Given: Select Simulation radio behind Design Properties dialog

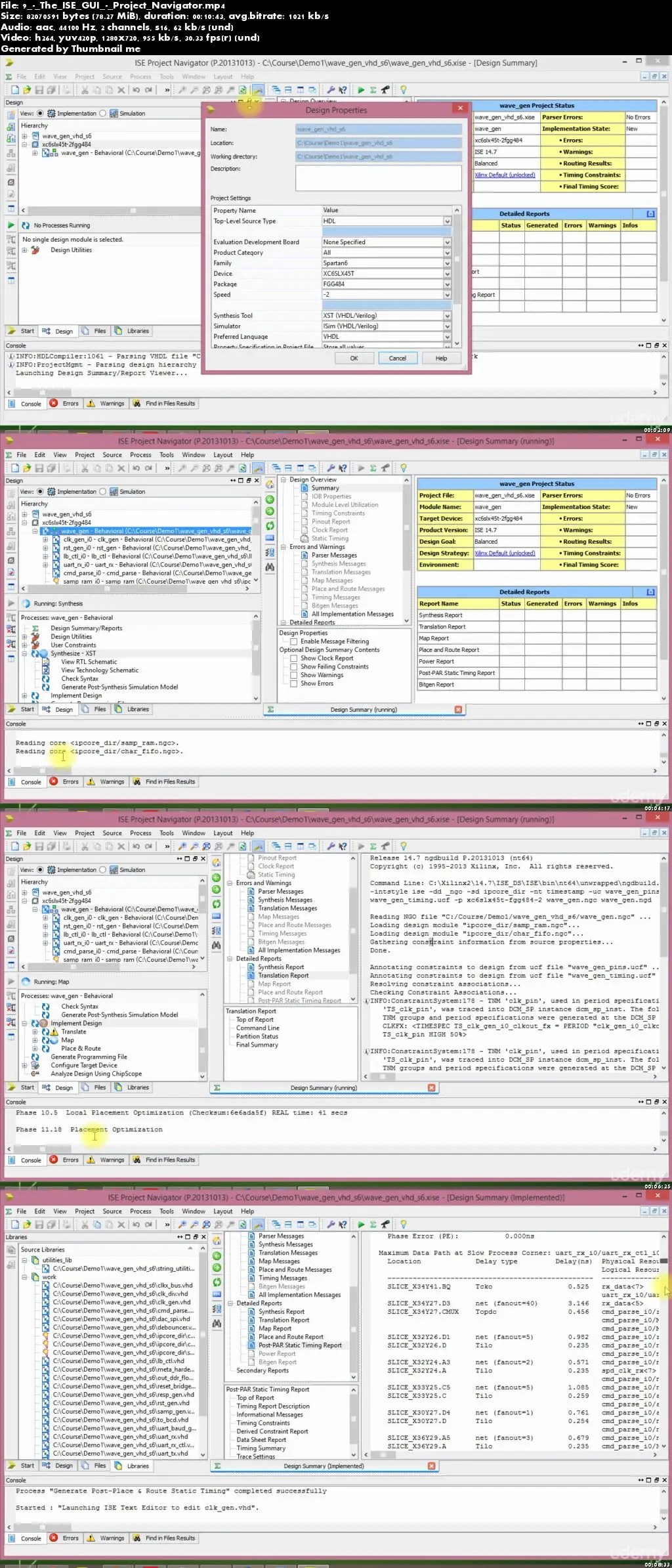Looking at the screenshot, I should pyautogui.click(x=102, y=114).
